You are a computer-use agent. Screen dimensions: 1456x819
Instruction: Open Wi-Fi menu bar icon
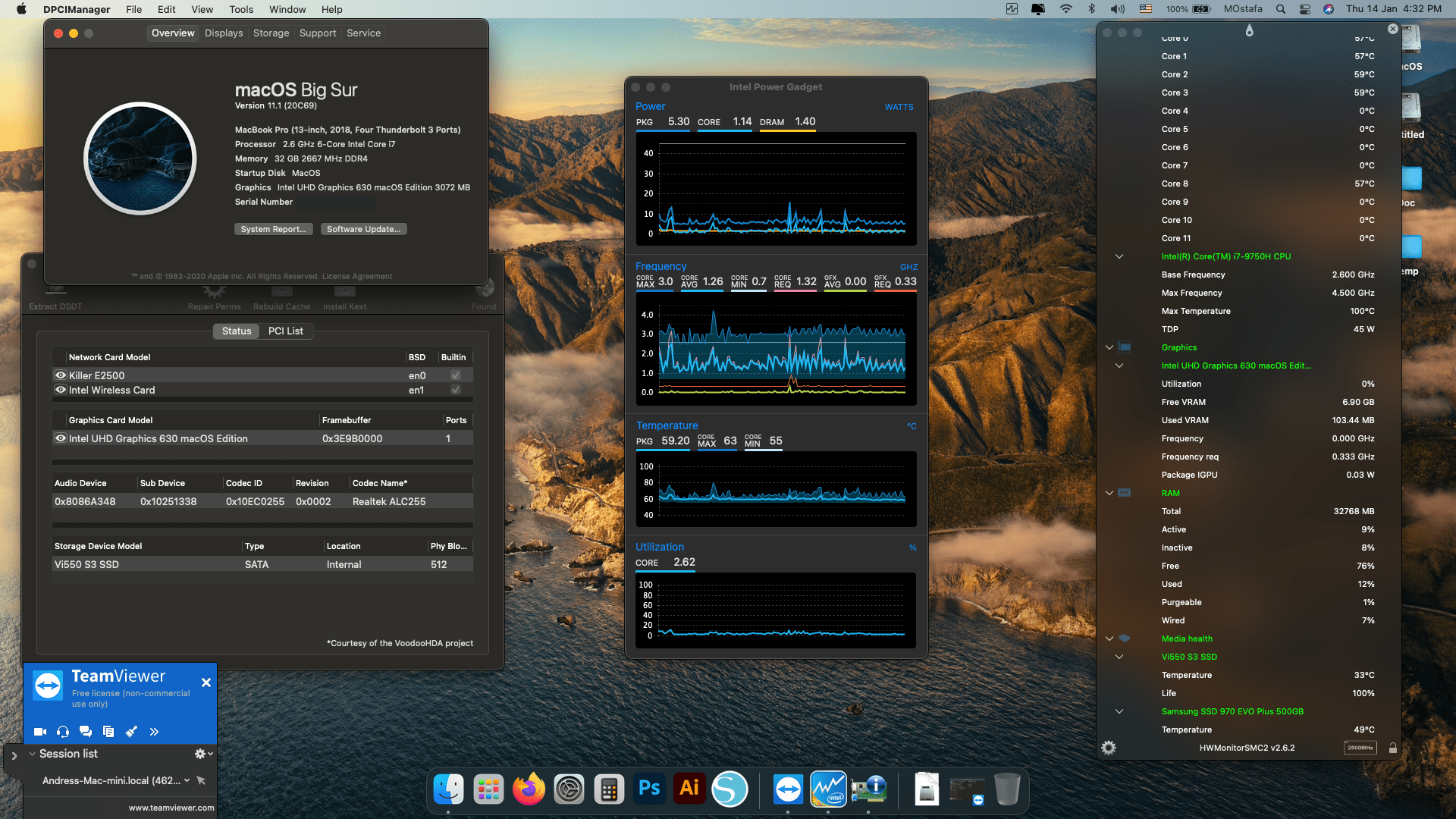[1066, 9]
